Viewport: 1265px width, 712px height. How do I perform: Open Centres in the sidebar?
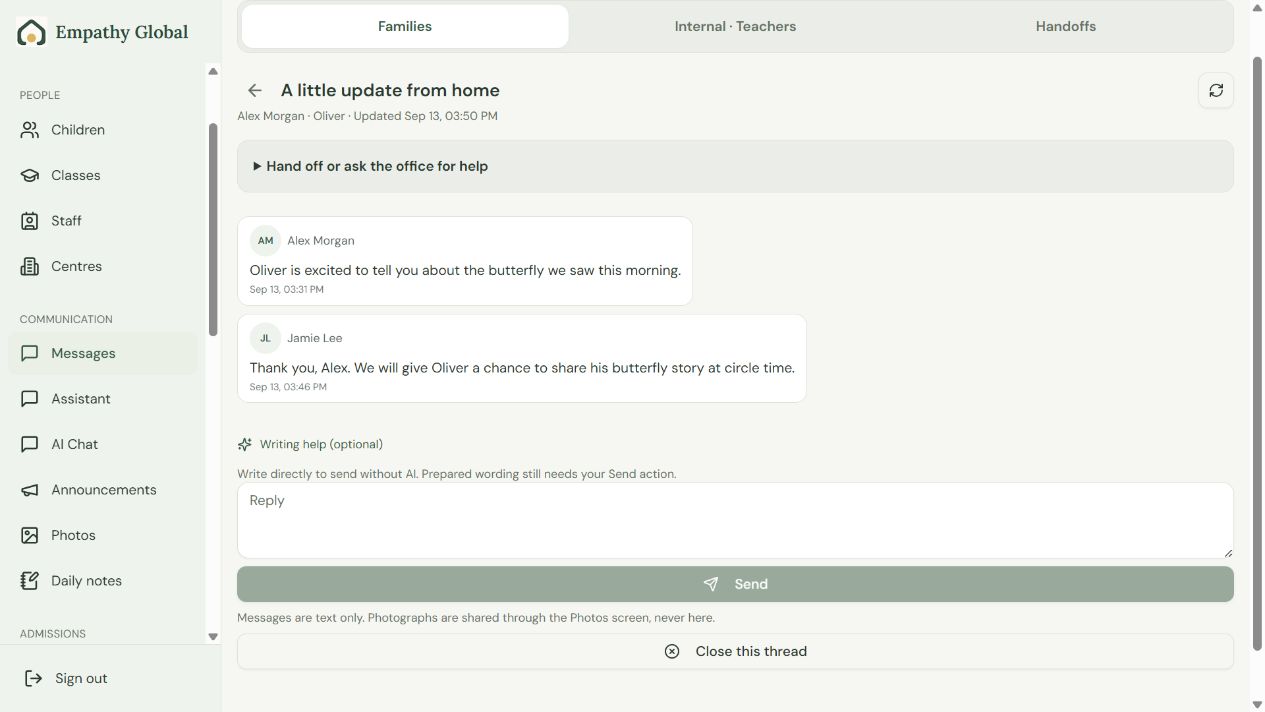pos(103,266)
